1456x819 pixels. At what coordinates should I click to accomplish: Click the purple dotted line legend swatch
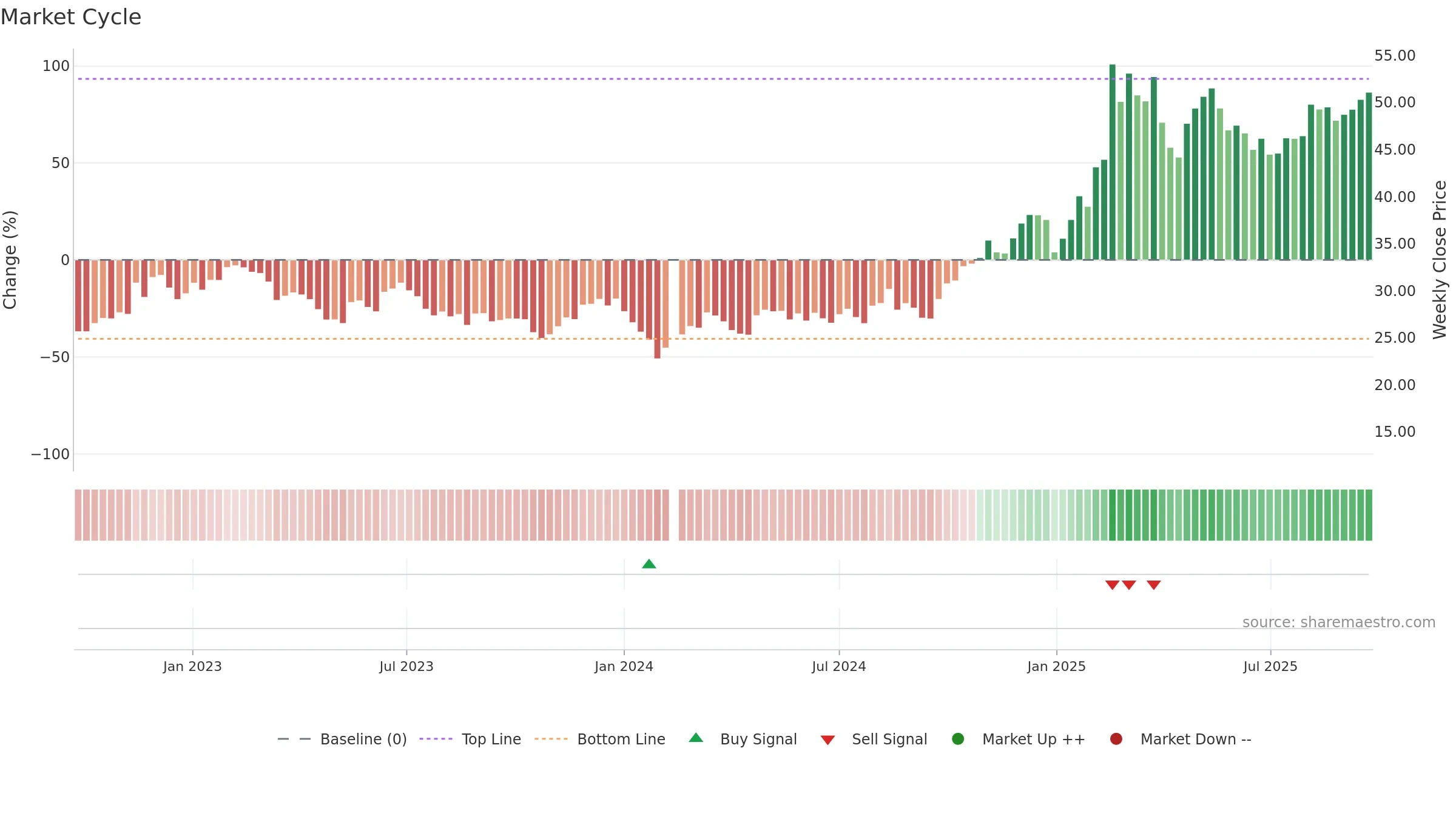[x=436, y=739]
